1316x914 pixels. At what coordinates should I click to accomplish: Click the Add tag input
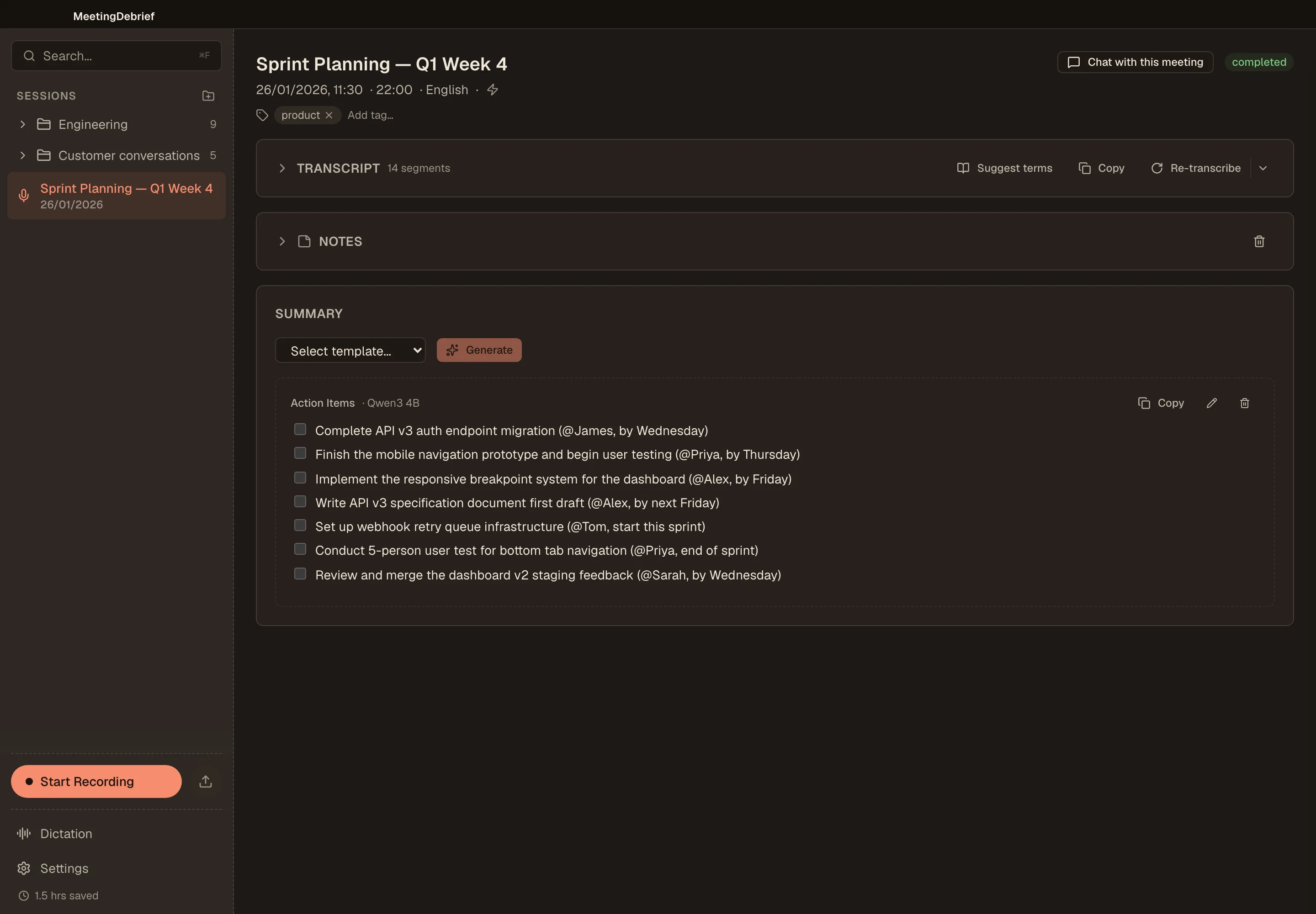tap(371, 115)
